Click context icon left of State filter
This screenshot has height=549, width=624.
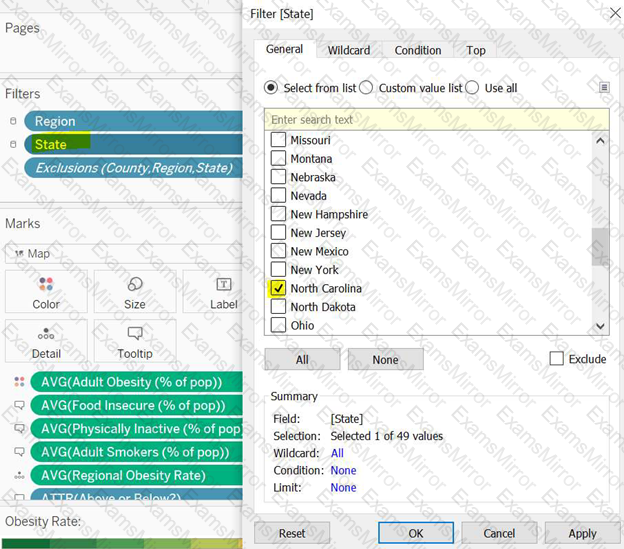tap(13, 144)
